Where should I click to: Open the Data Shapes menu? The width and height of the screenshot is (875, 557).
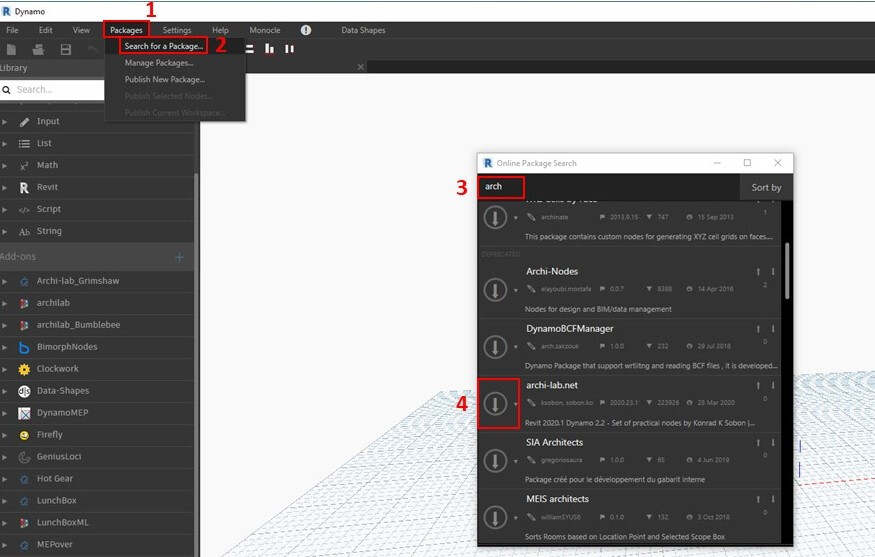pyautogui.click(x=363, y=30)
